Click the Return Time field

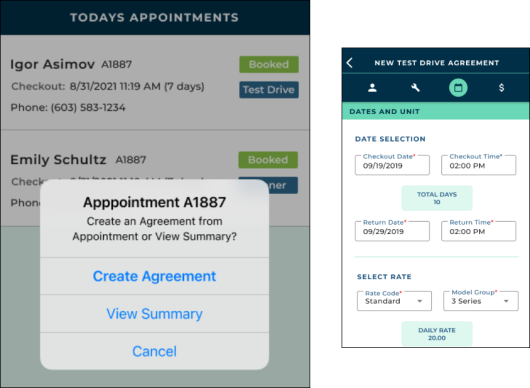tap(479, 231)
